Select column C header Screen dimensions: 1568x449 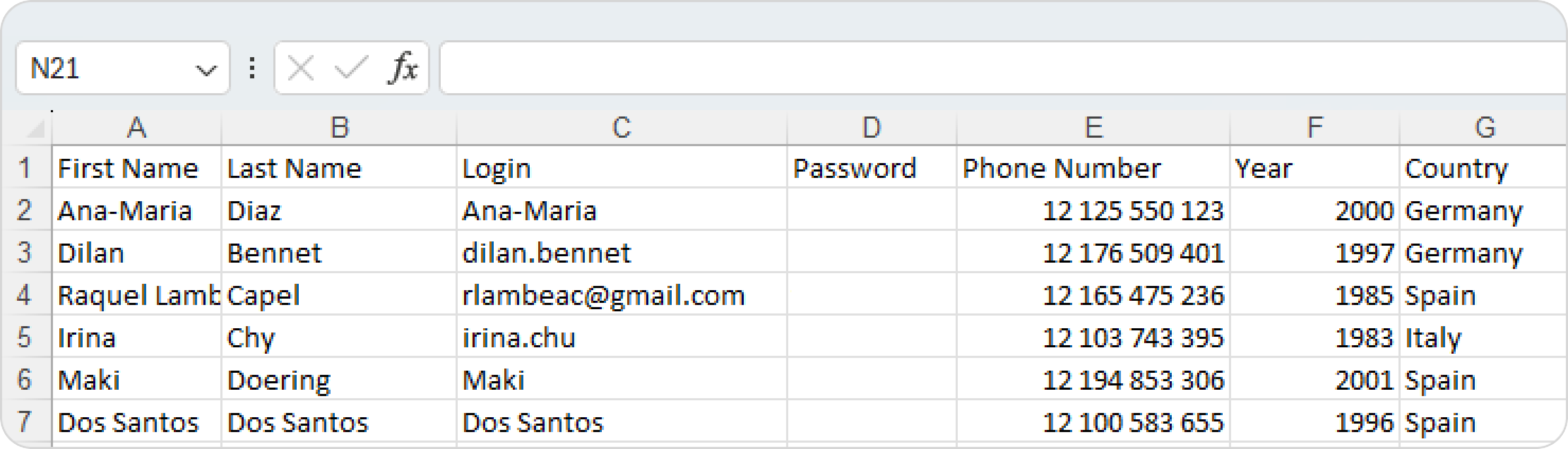[x=621, y=128]
